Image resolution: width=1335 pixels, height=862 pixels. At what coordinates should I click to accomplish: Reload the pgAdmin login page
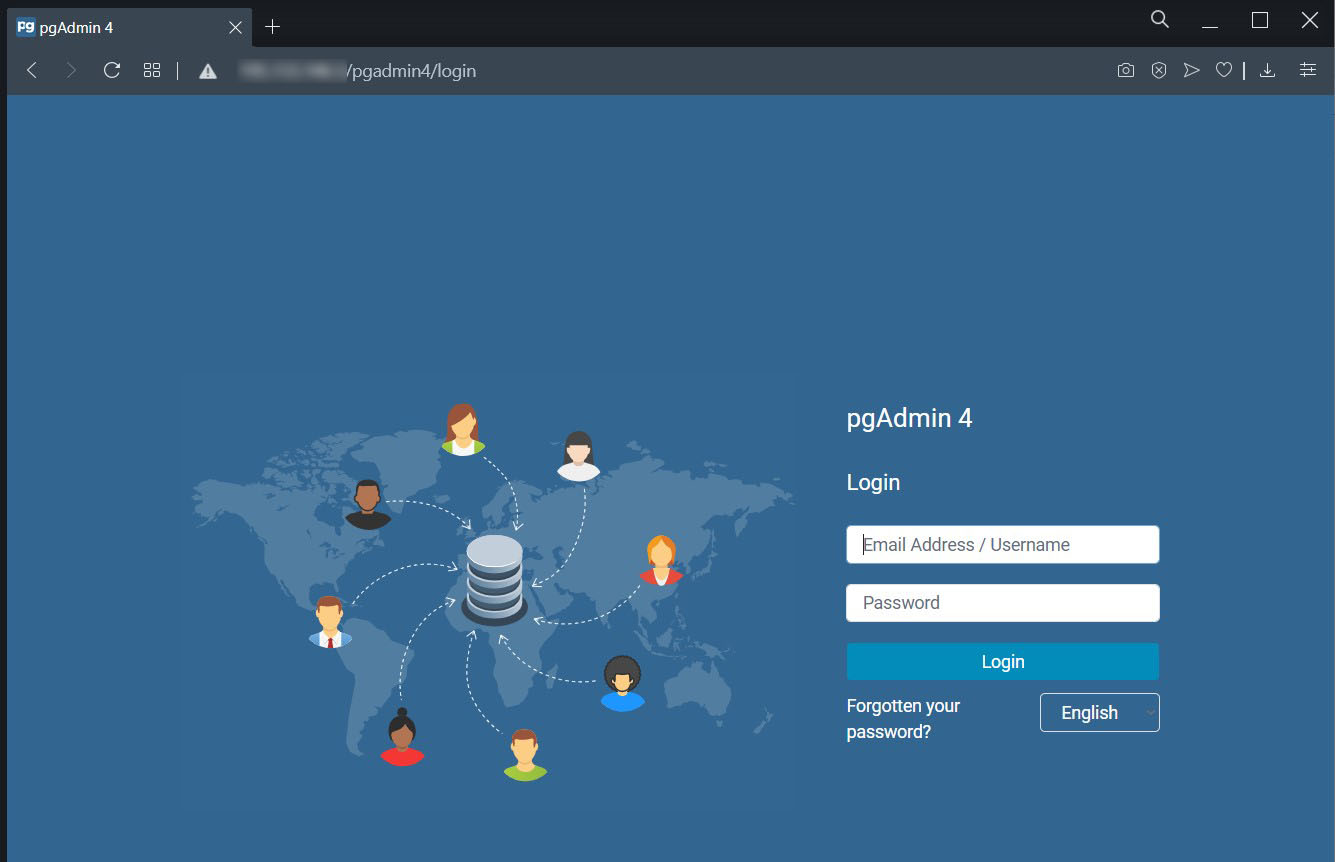[x=112, y=70]
